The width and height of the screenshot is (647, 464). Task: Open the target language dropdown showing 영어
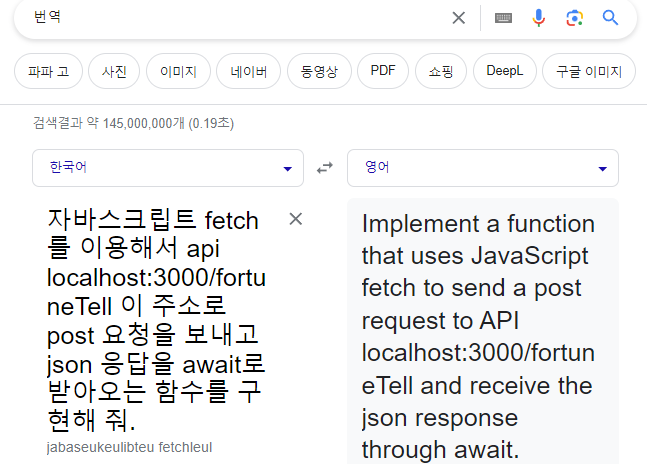[483, 168]
